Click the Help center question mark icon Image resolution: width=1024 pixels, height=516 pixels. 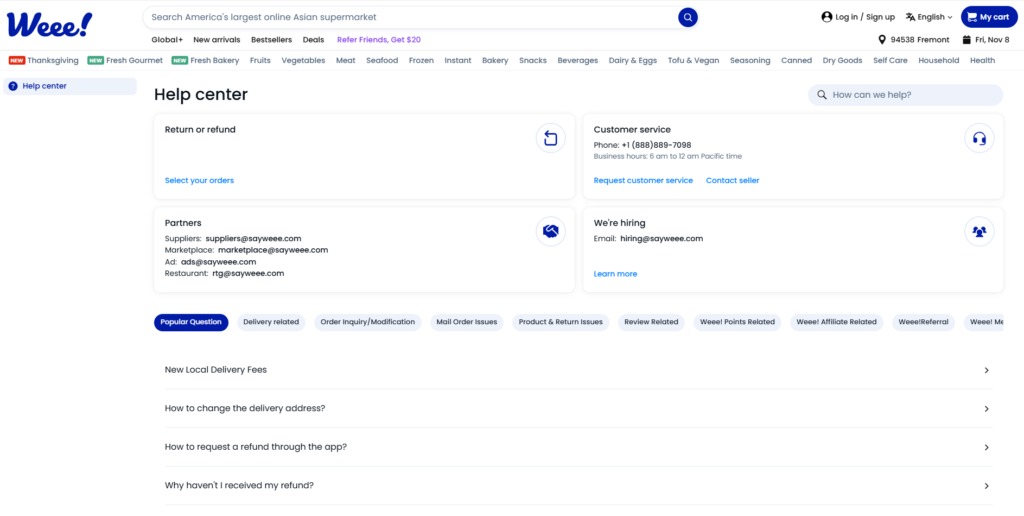click(13, 86)
